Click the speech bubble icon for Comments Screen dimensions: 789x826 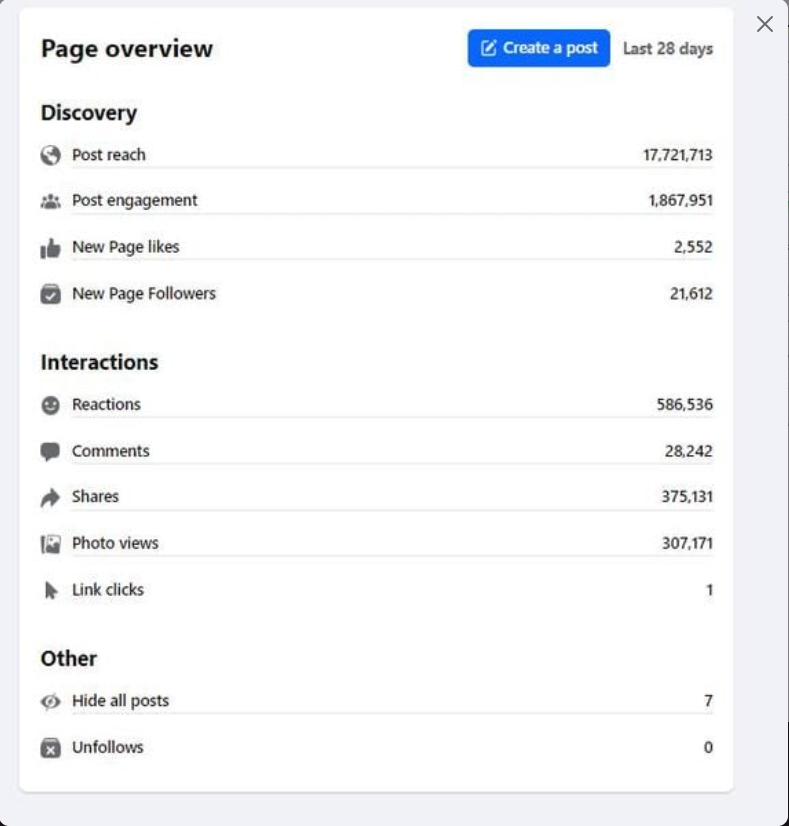click(50, 452)
